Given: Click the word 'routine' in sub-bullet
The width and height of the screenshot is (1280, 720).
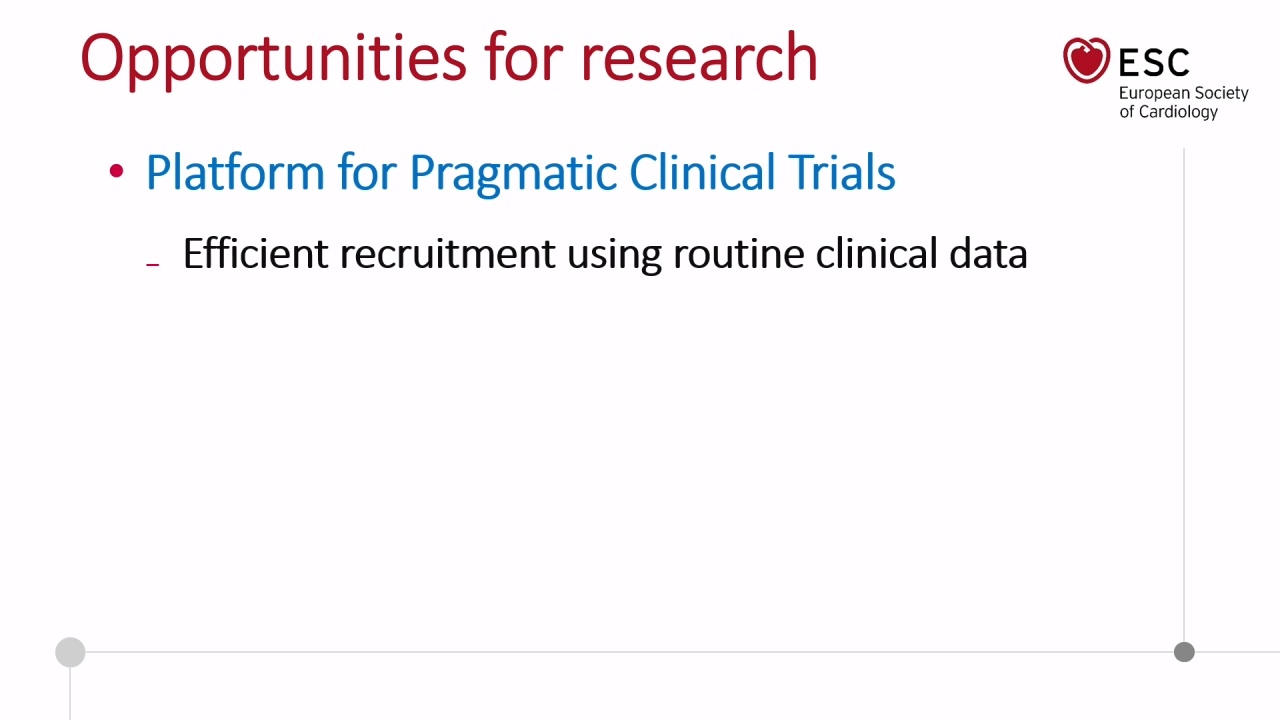Looking at the screenshot, I should [x=738, y=254].
